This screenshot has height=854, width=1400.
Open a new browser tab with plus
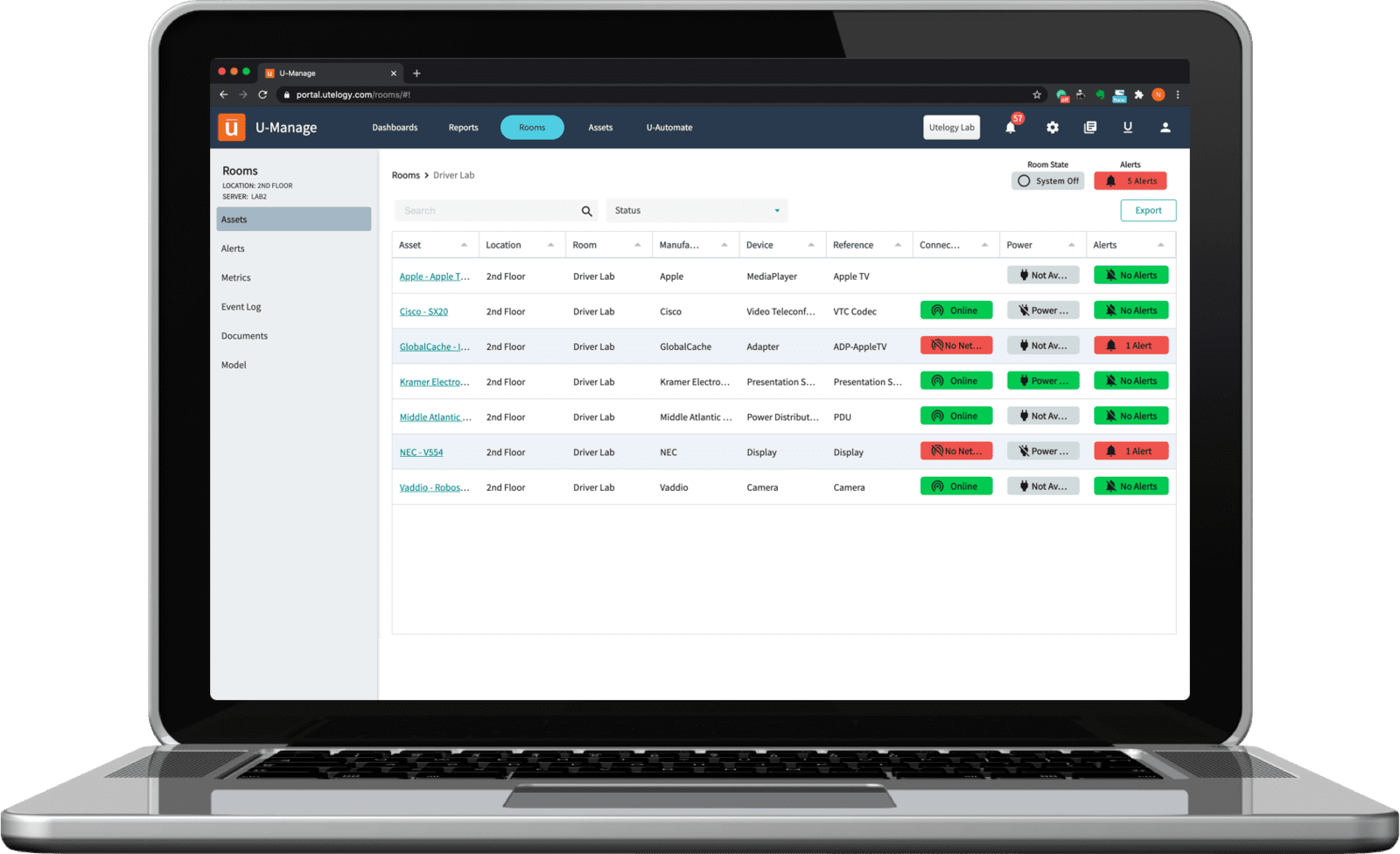point(416,73)
